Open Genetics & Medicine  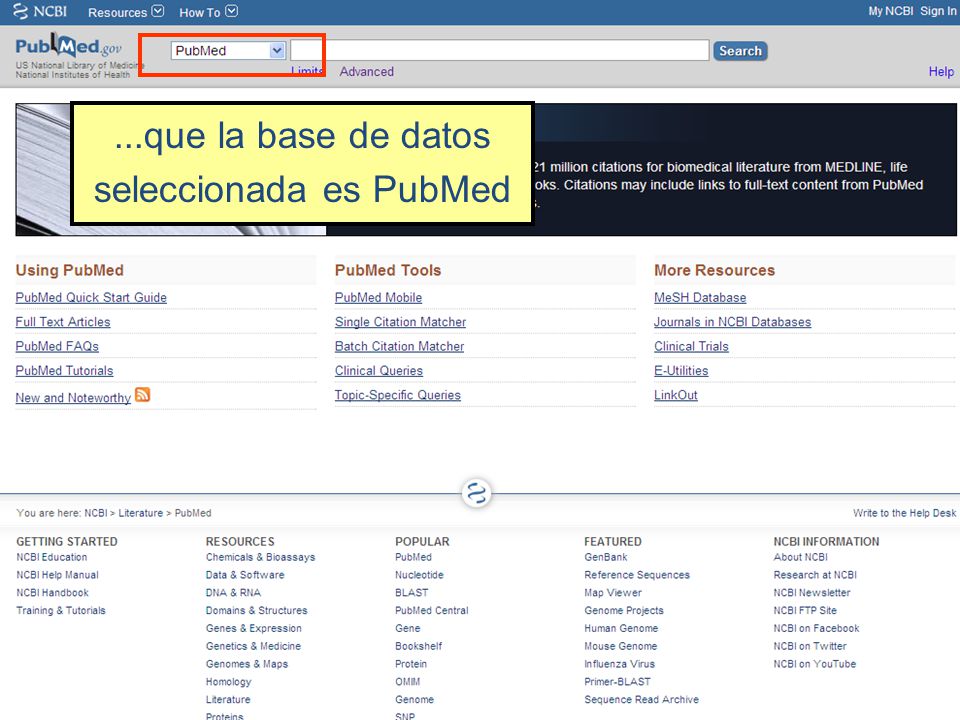(253, 646)
